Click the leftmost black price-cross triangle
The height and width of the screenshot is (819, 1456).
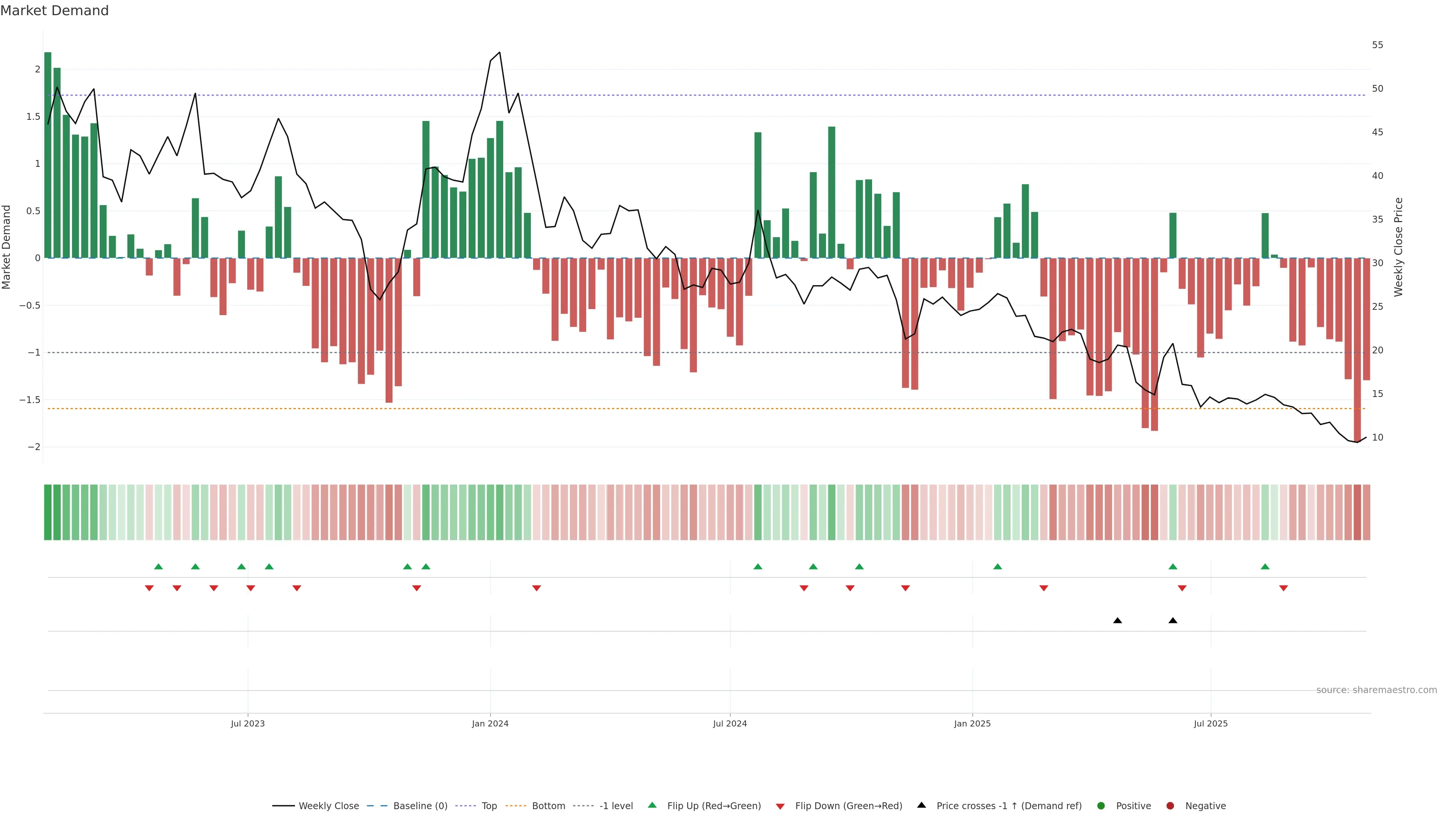pos(1117,621)
